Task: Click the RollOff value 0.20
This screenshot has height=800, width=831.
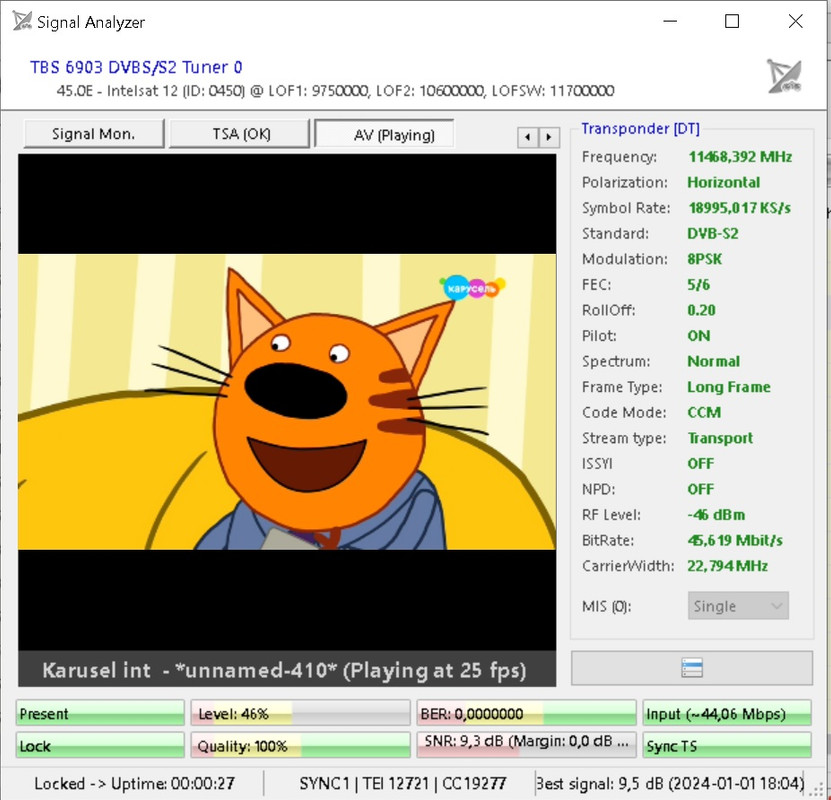Action: (701, 310)
